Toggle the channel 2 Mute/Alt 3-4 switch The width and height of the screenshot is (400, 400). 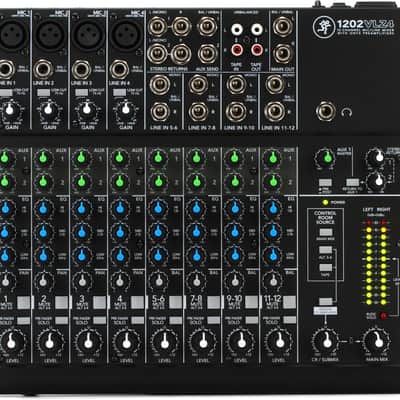point(61,303)
